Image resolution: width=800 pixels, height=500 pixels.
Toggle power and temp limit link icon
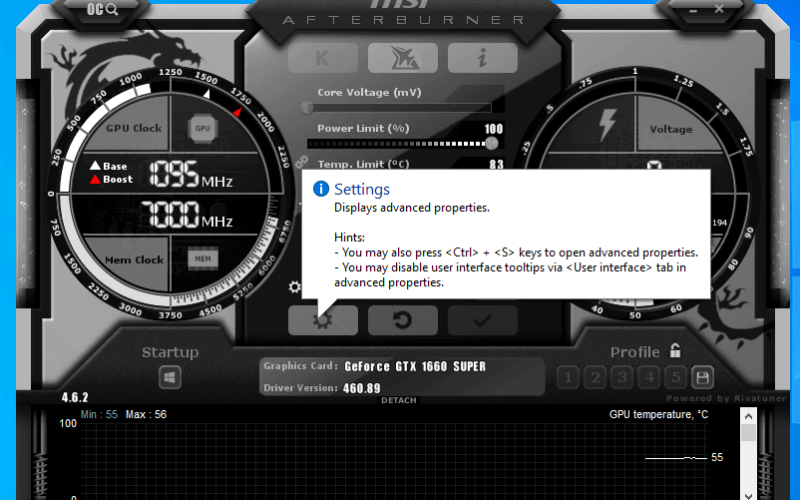click(302, 162)
